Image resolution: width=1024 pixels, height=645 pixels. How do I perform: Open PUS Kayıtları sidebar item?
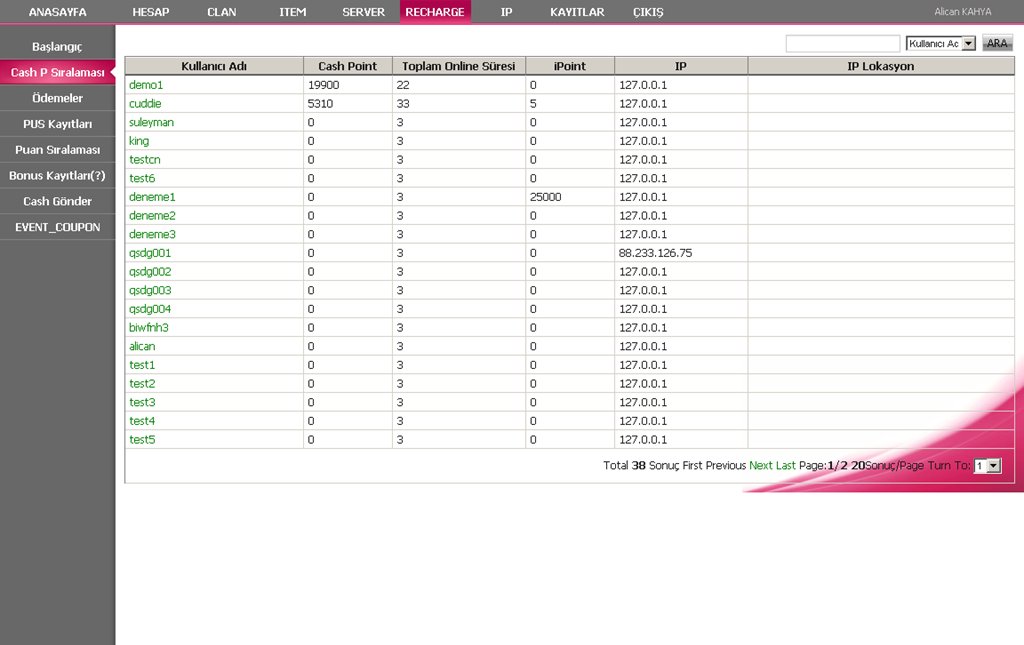57,124
